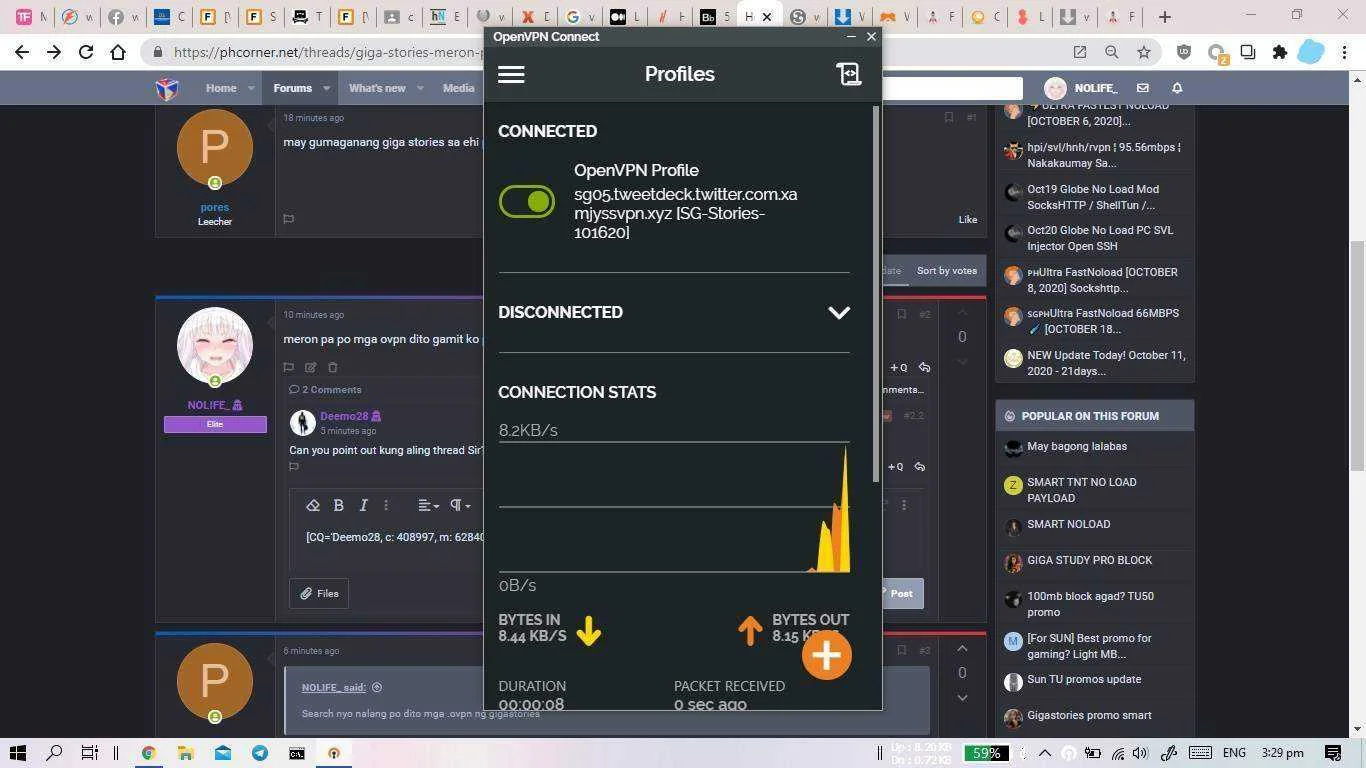Screen dimensions: 1366x768
Task: Click the delete post trash icon
Action: (x=333, y=367)
